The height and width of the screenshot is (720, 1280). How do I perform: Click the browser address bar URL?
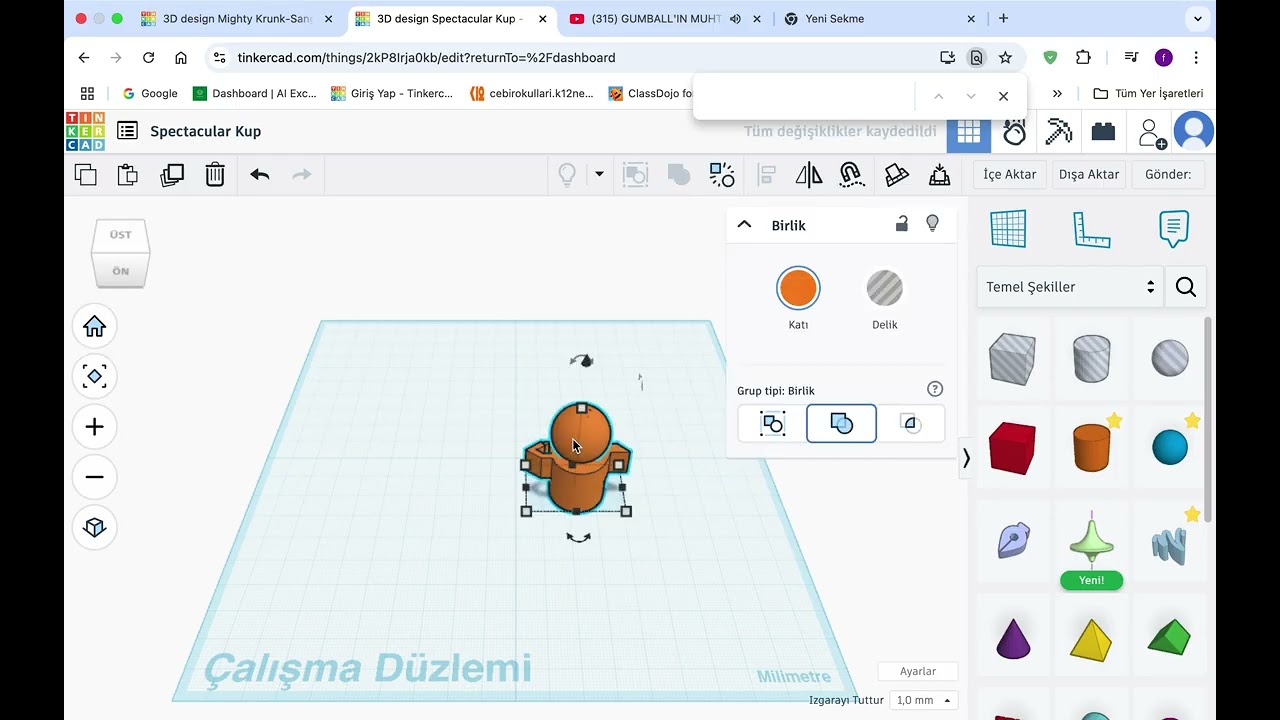coord(426,58)
